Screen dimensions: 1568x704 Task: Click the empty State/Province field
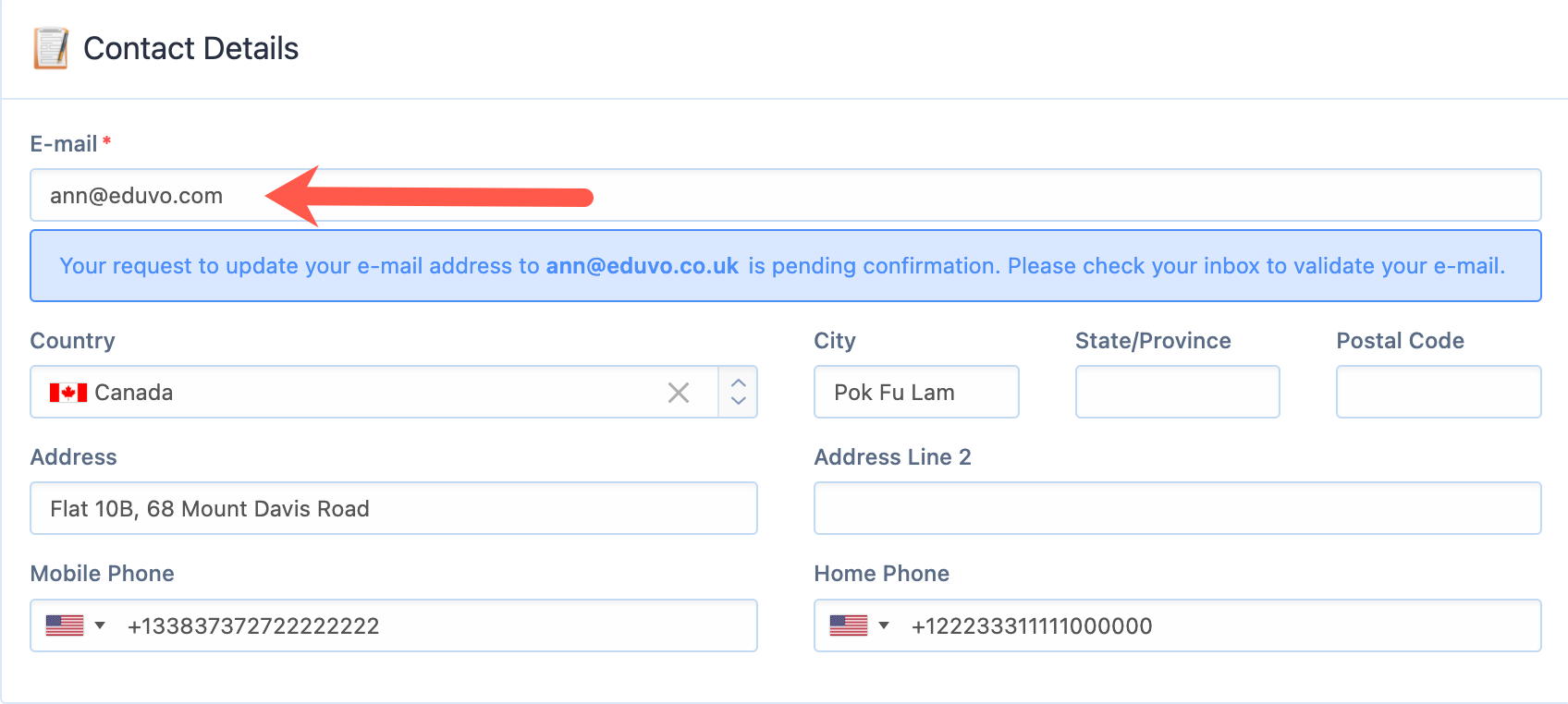tap(1178, 392)
